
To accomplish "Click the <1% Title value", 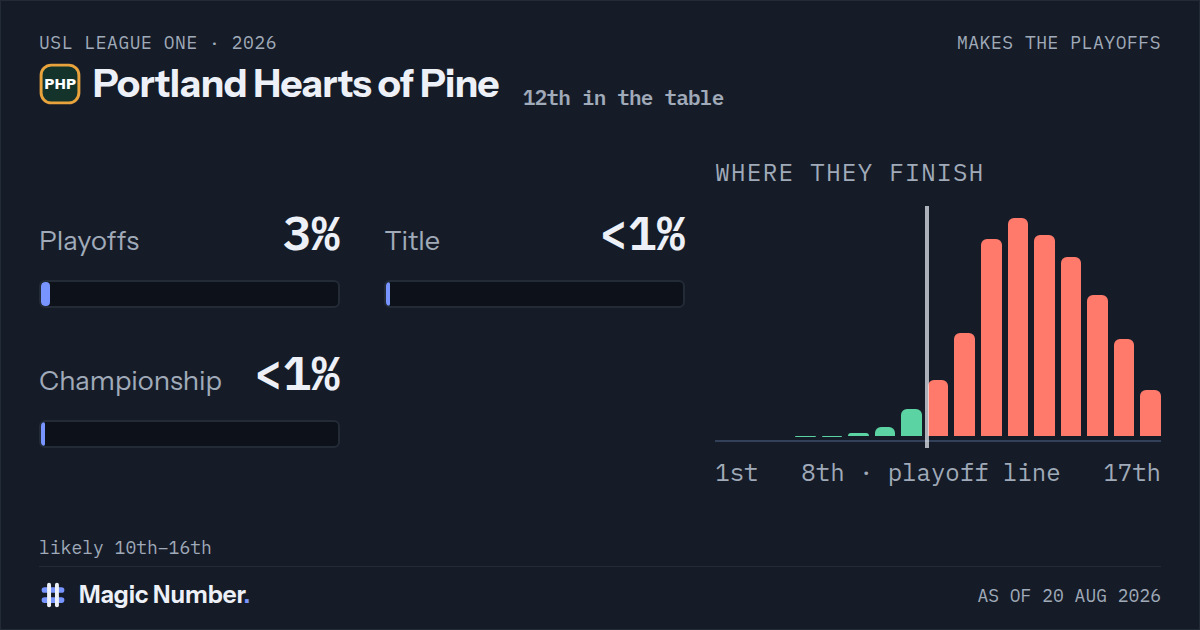I will coord(643,236).
